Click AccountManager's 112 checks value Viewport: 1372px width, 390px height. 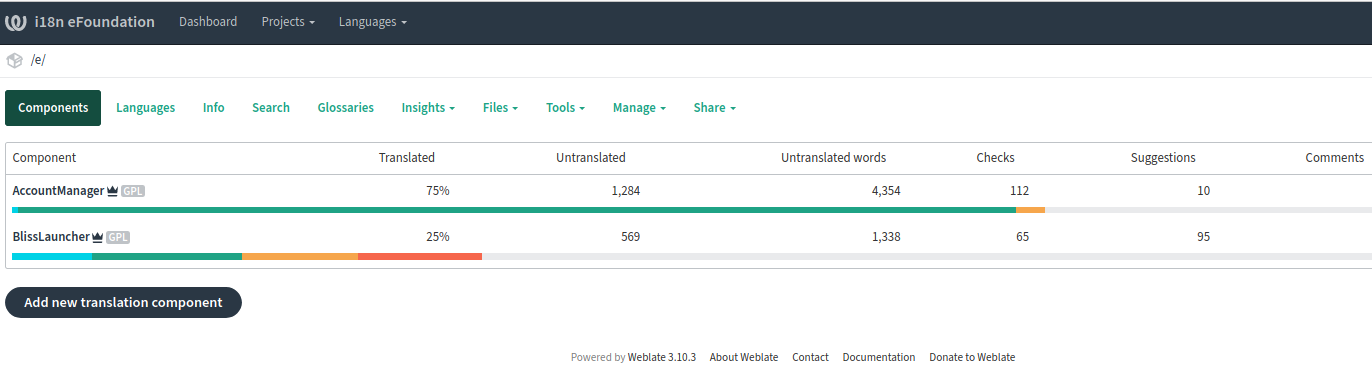(1019, 191)
